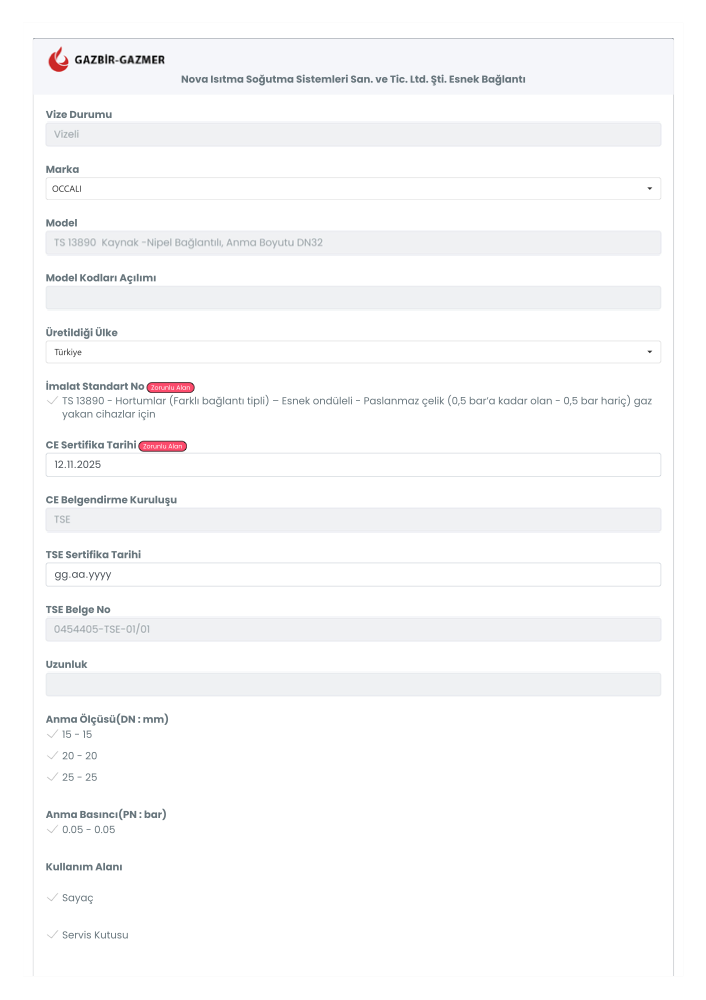Open the Marka dropdown showing OCCALI

[353, 189]
